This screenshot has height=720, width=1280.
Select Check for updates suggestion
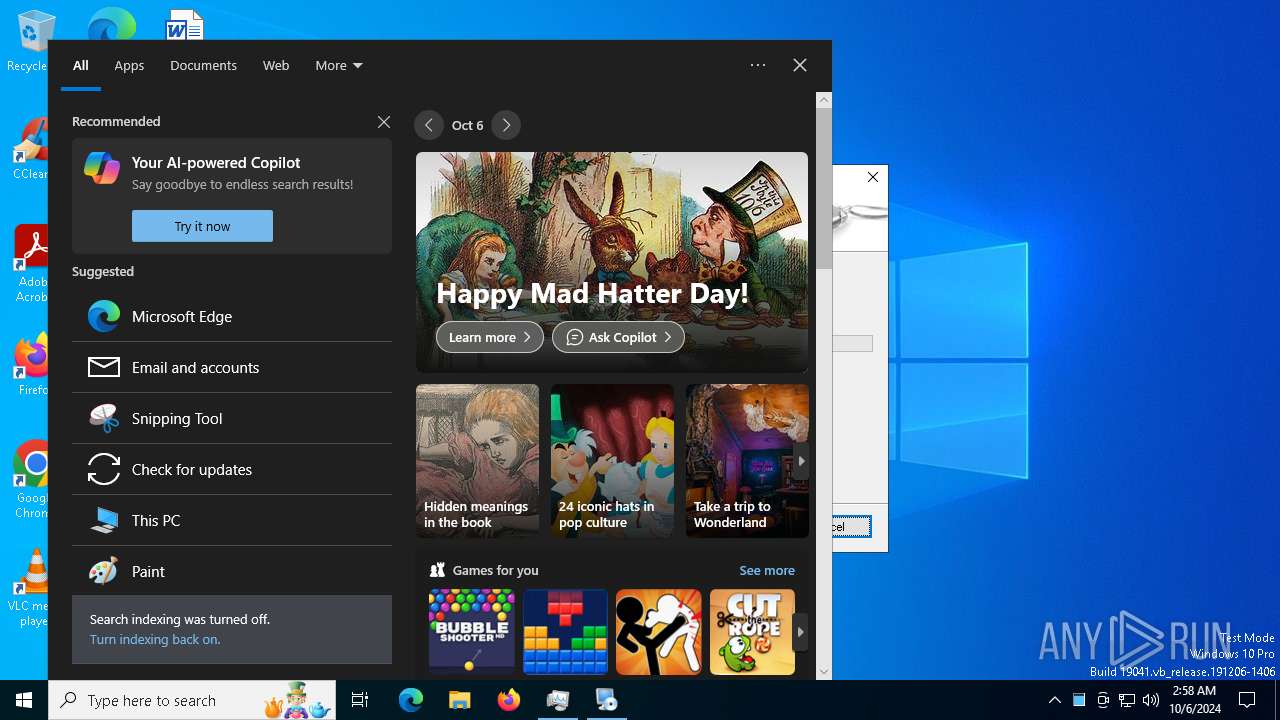(x=232, y=469)
